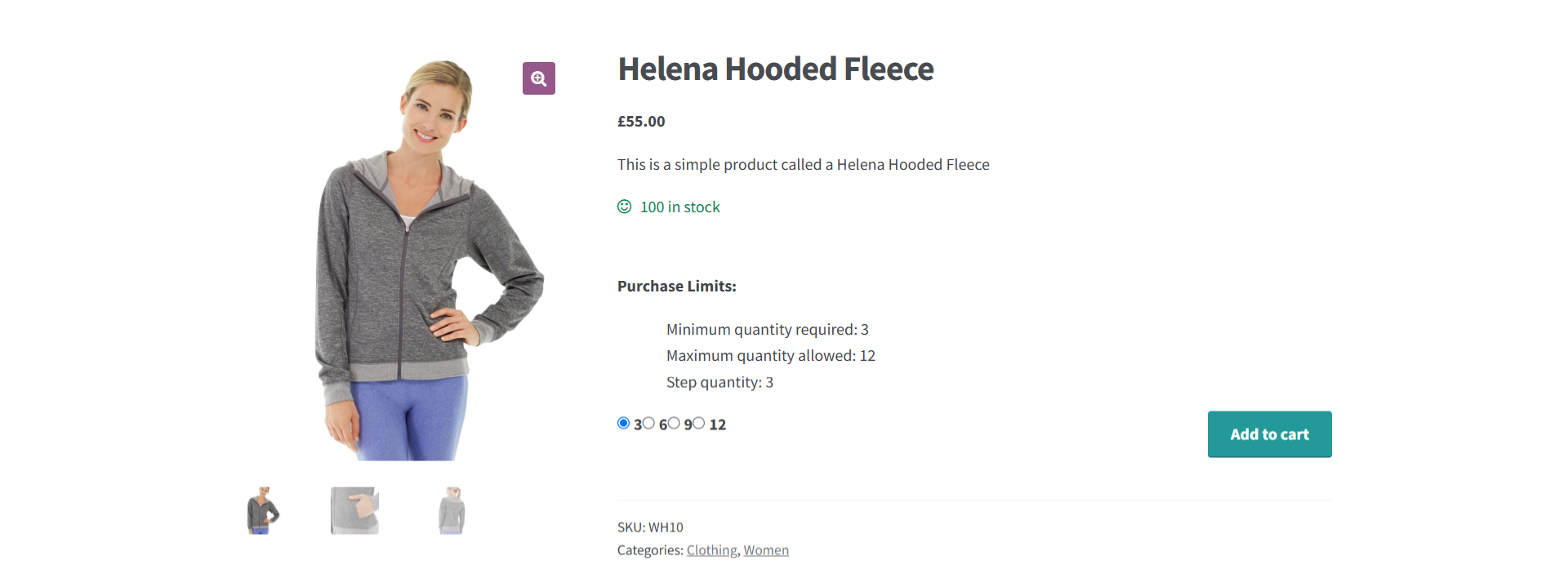1568x587 pixels.
Task: Select quantity 3 radio button
Action: (623, 424)
